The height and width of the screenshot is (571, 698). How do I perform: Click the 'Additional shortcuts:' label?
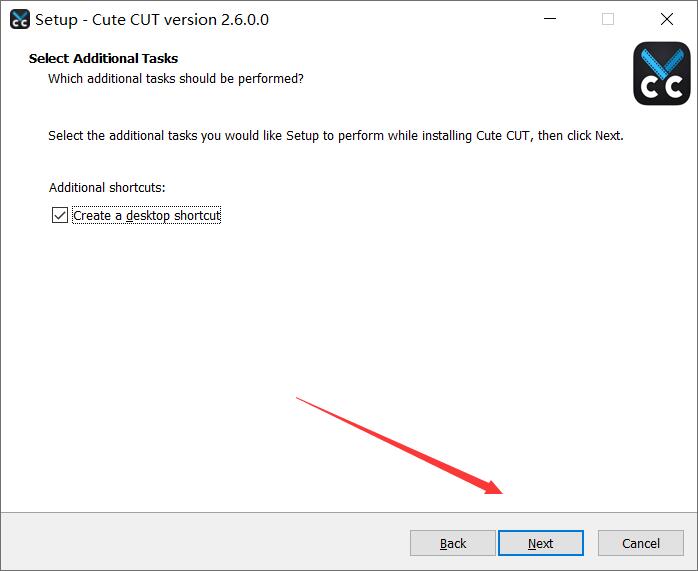[107, 187]
